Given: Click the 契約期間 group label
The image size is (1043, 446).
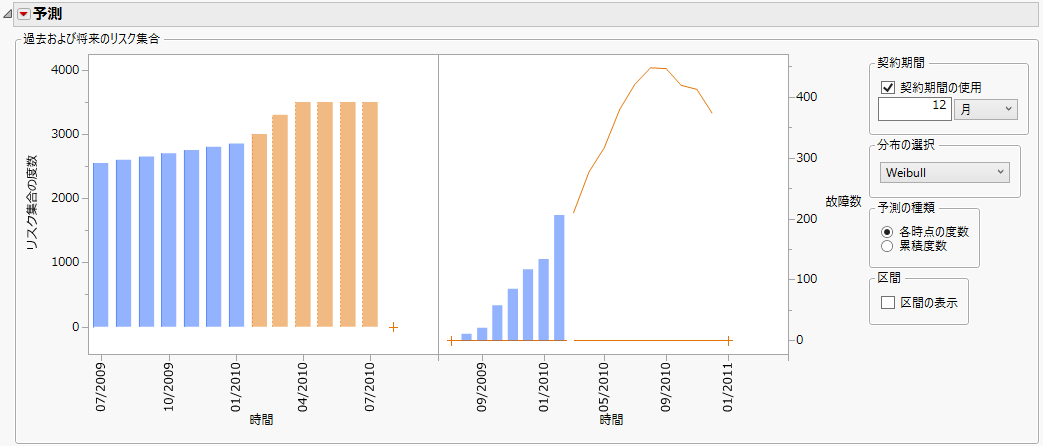Looking at the screenshot, I should click(x=901, y=63).
